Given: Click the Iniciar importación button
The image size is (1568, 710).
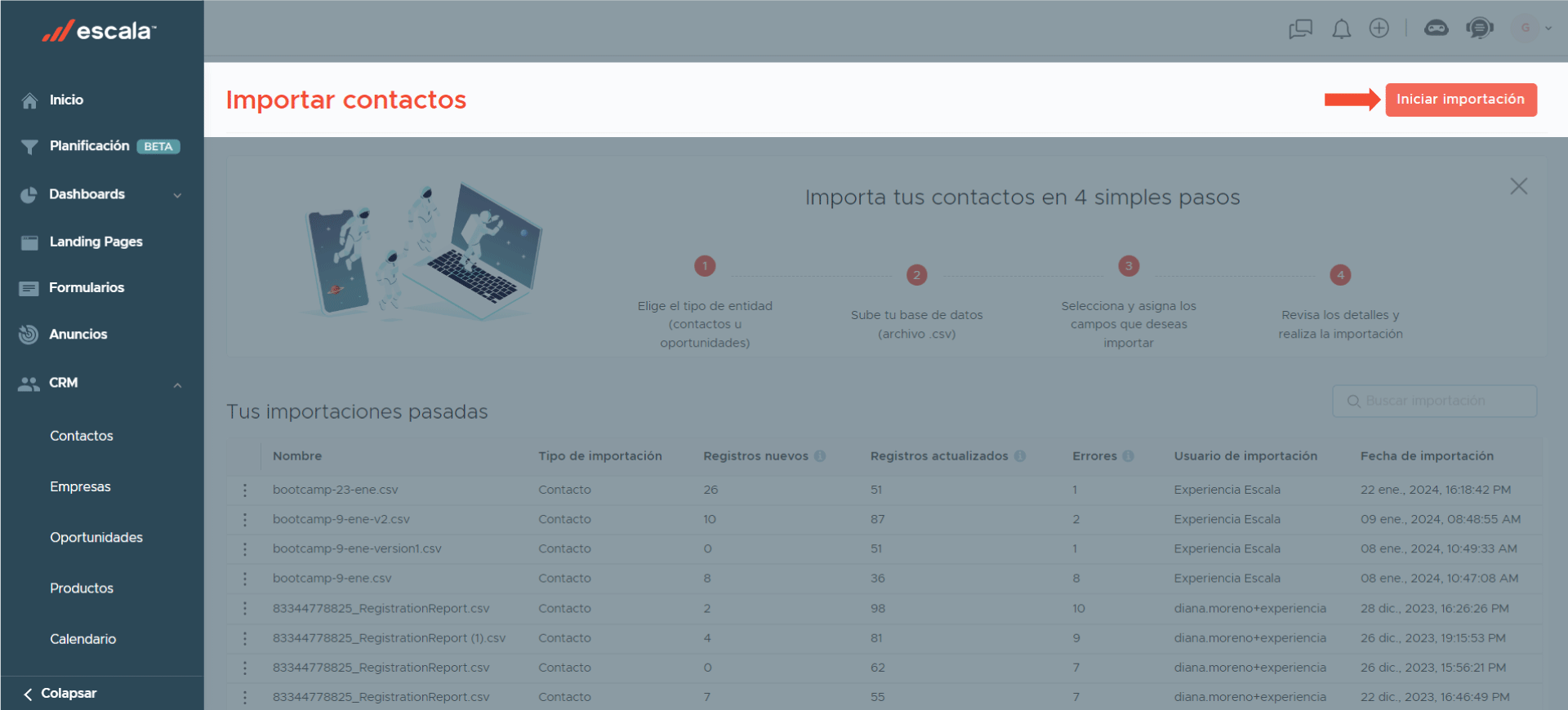Looking at the screenshot, I should [1461, 100].
